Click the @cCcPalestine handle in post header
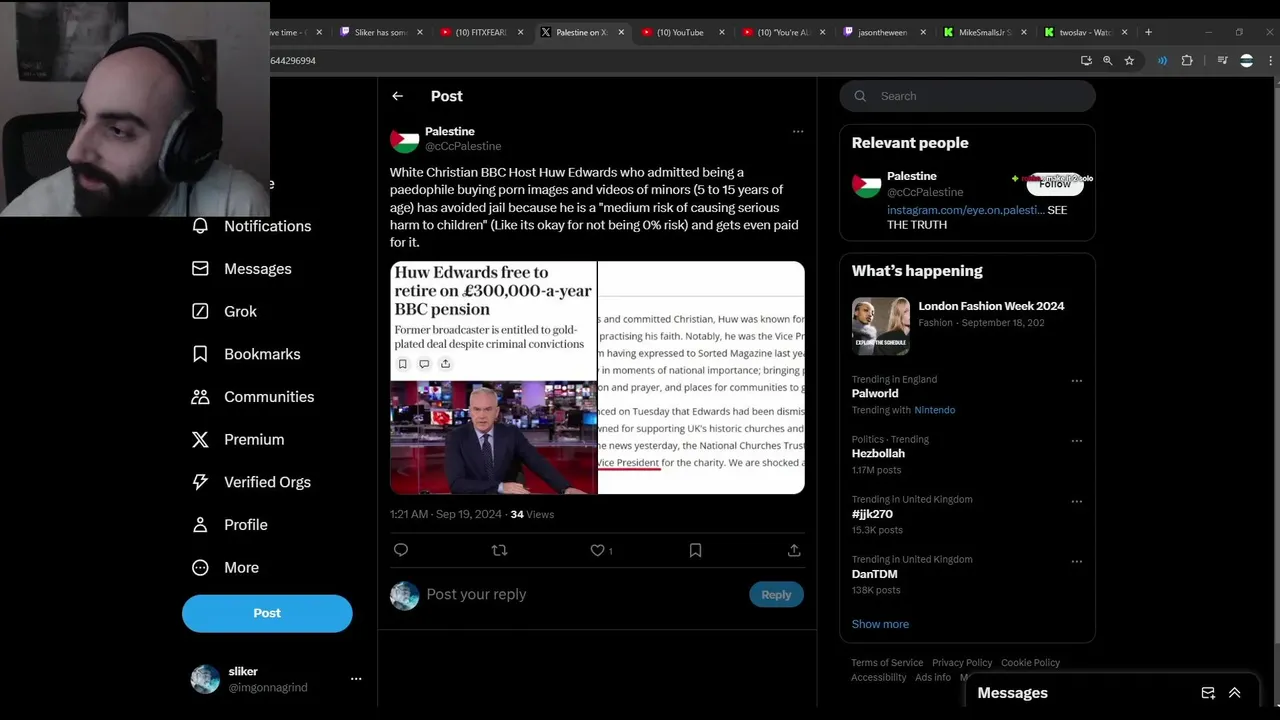This screenshot has height=720, width=1280. pyautogui.click(x=463, y=147)
